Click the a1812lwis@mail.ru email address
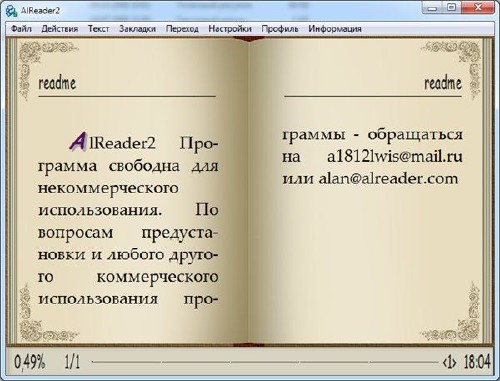The width and height of the screenshot is (500, 381). (395, 157)
